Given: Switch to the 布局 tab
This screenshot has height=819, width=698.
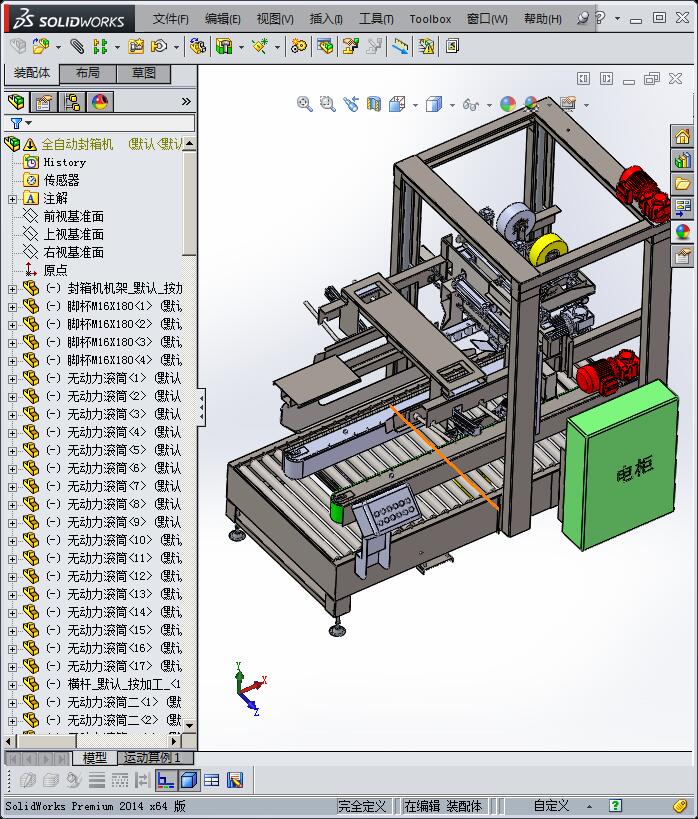Looking at the screenshot, I should 88,73.
